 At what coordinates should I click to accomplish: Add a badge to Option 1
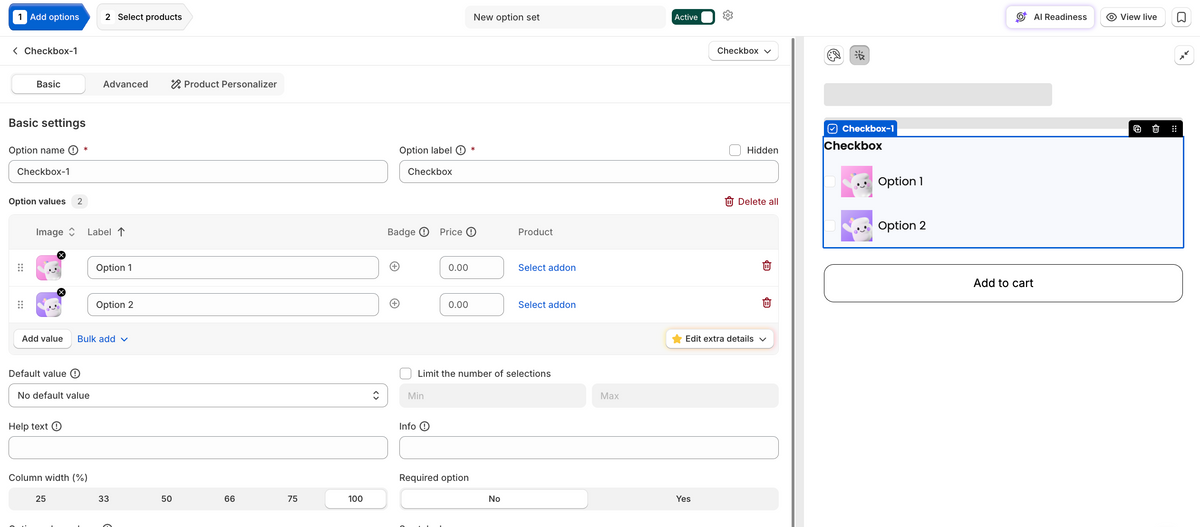tap(394, 267)
